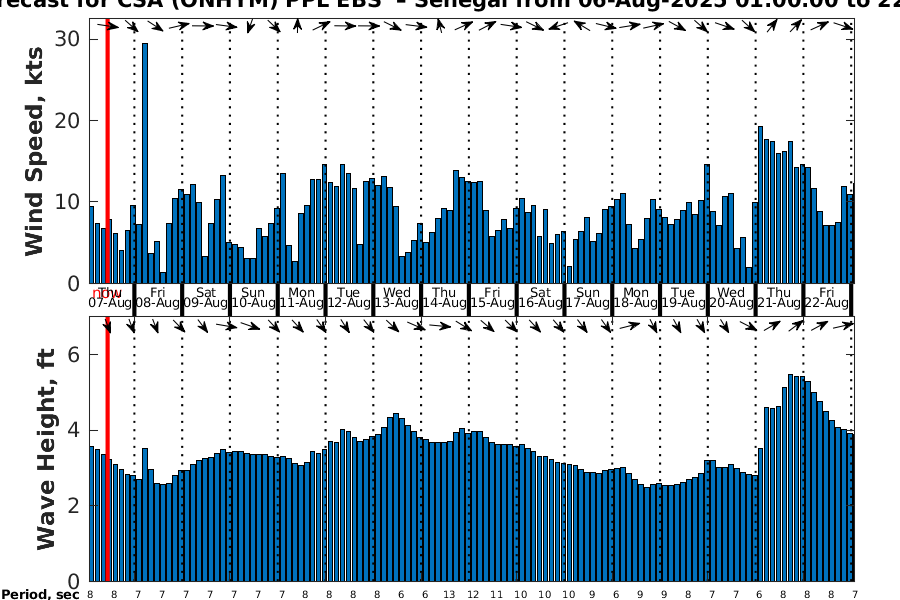This screenshot has height=600, width=900.
Task: Select the Sun 10-Aug date label
Action: pyautogui.click(x=253, y=298)
